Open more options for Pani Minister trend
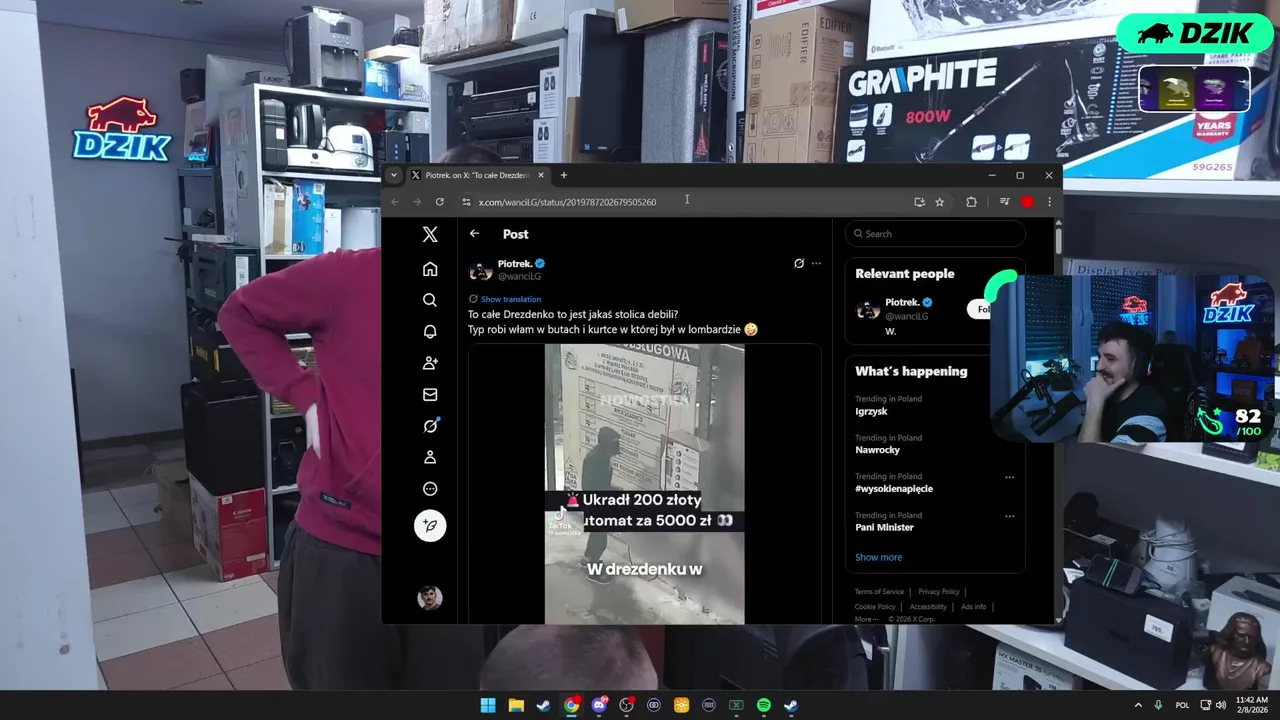Viewport: 1280px width, 720px height. [1009, 516]
